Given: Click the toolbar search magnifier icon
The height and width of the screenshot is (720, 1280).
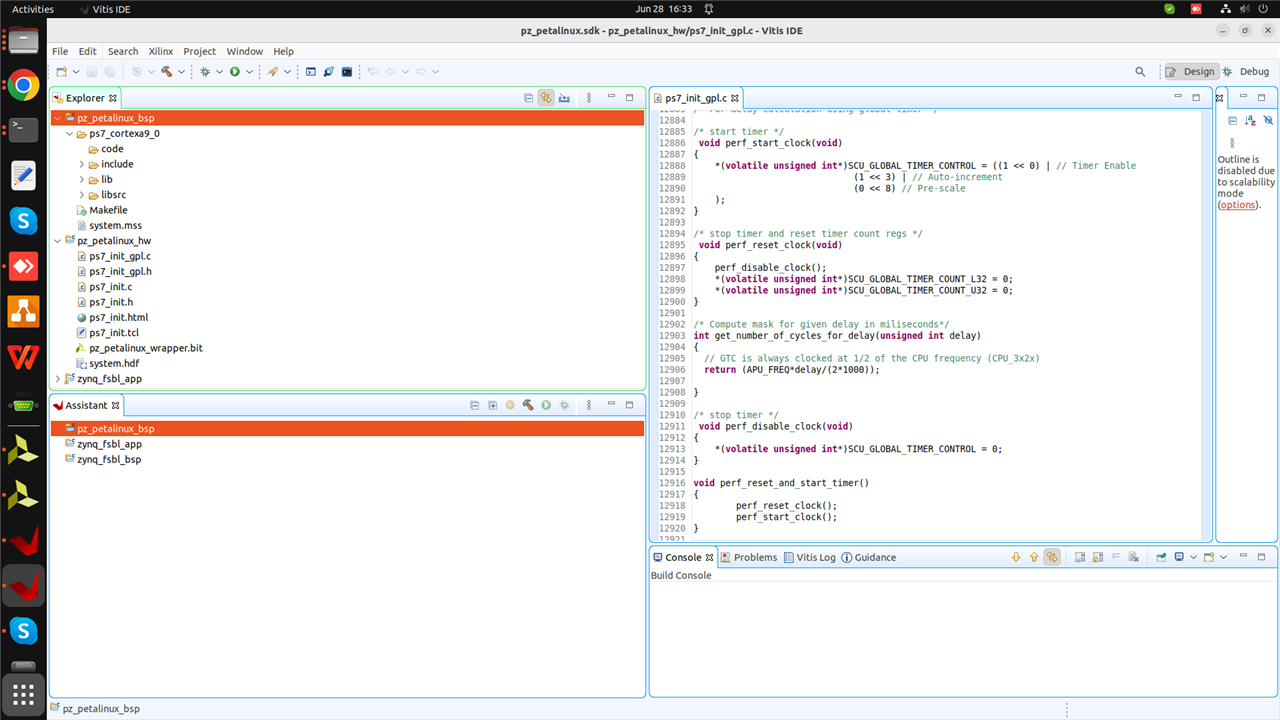Looking at the screenshot, I should pyautogui.click(x=1140, y=72).
